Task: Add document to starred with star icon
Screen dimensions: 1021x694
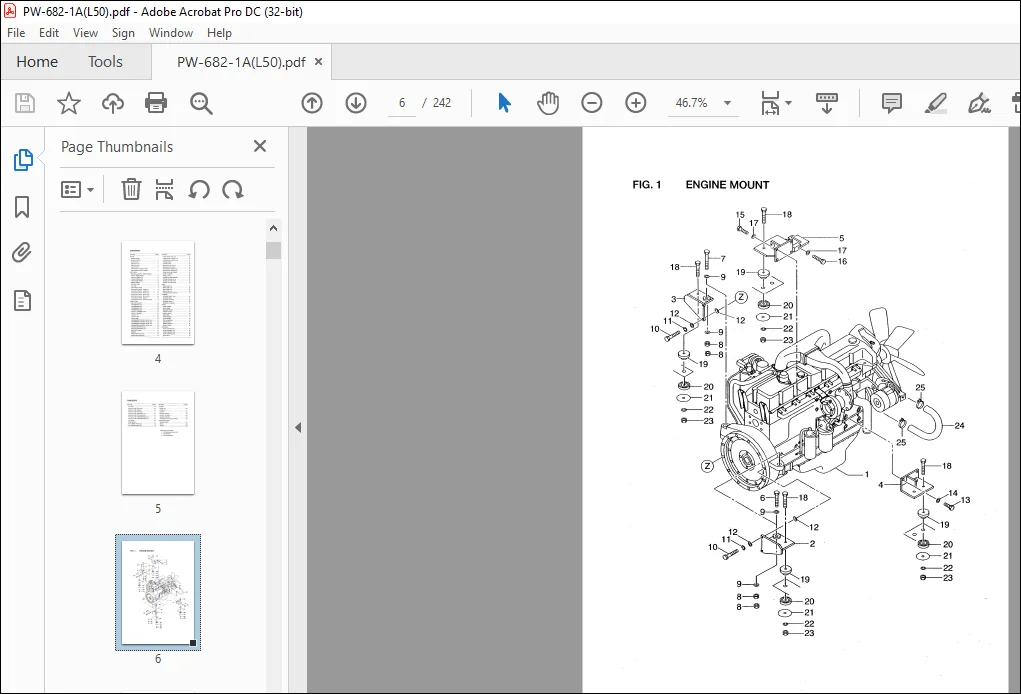Action: [x=68, y=103]
